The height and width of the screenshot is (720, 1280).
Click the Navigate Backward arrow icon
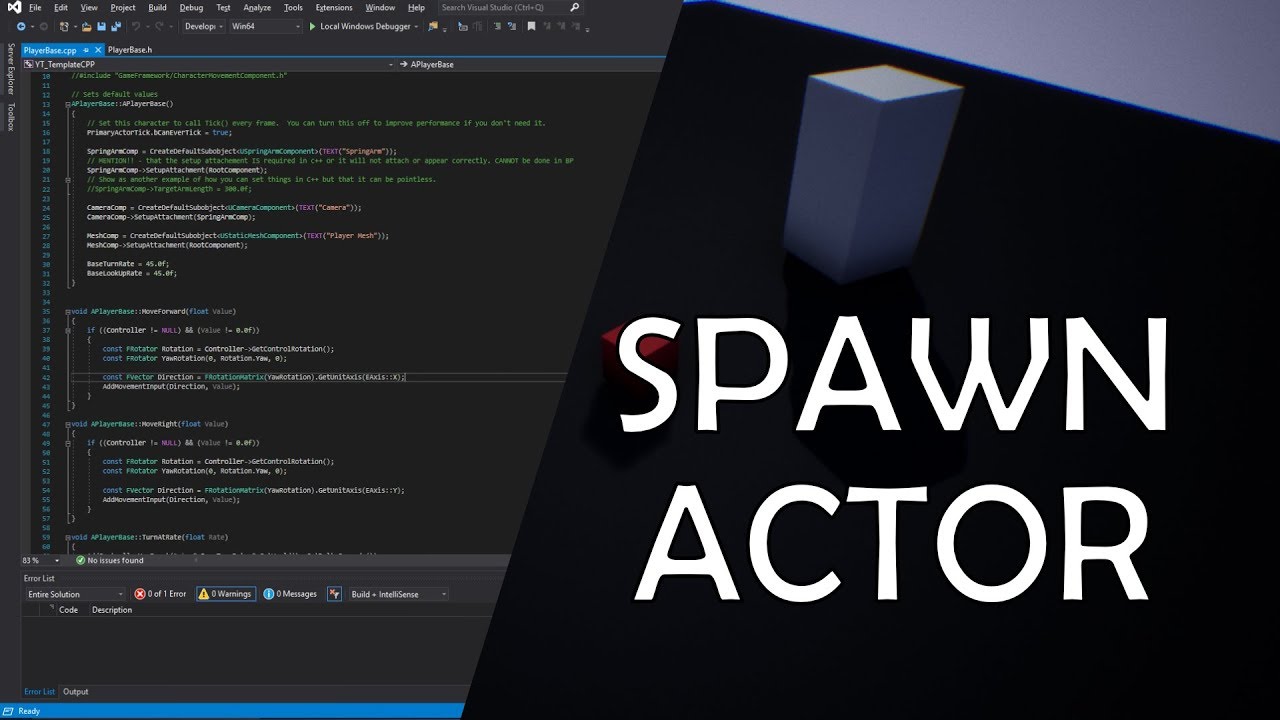click(x=21, y=26)
